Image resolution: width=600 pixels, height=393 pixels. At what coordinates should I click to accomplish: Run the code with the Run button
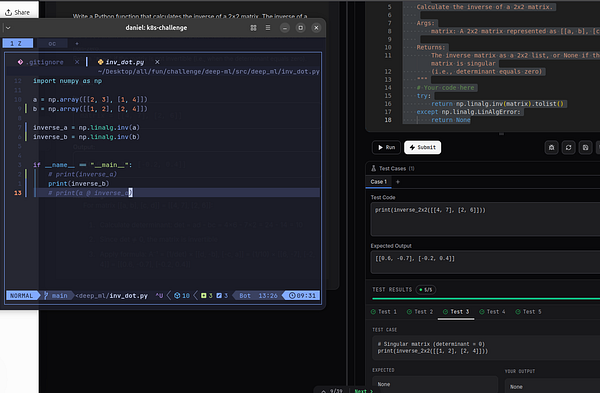(386, 147)
